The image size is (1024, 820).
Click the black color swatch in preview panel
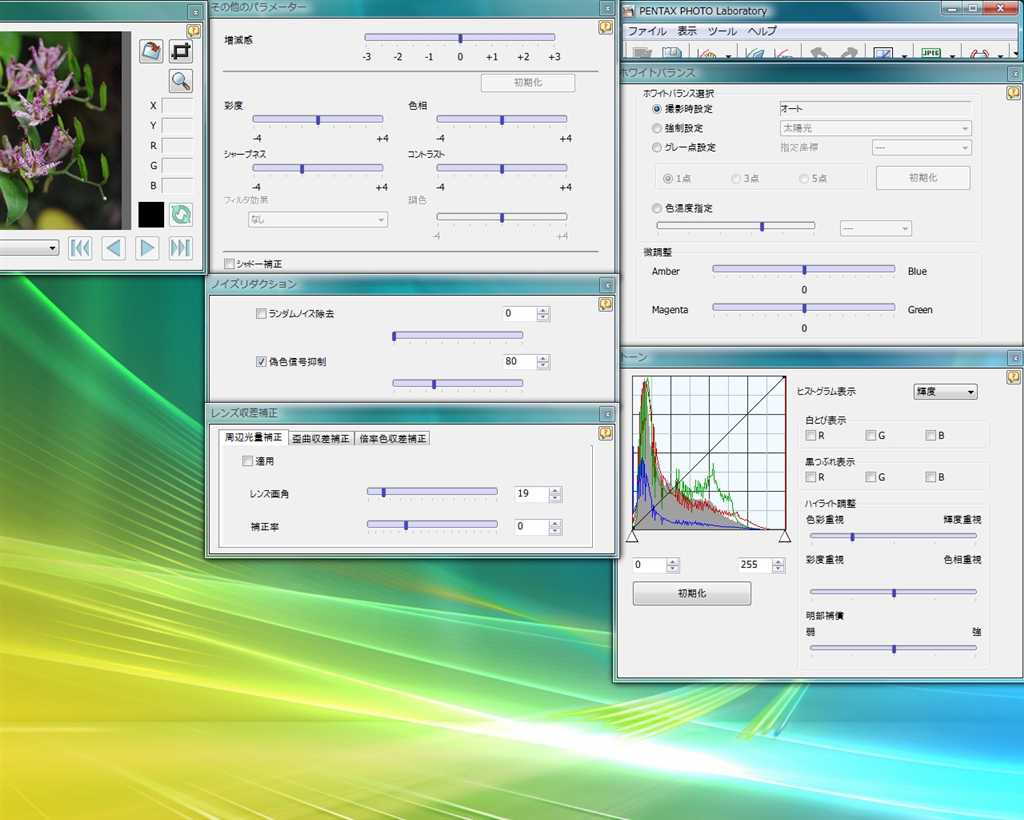[x=151, y=214]
